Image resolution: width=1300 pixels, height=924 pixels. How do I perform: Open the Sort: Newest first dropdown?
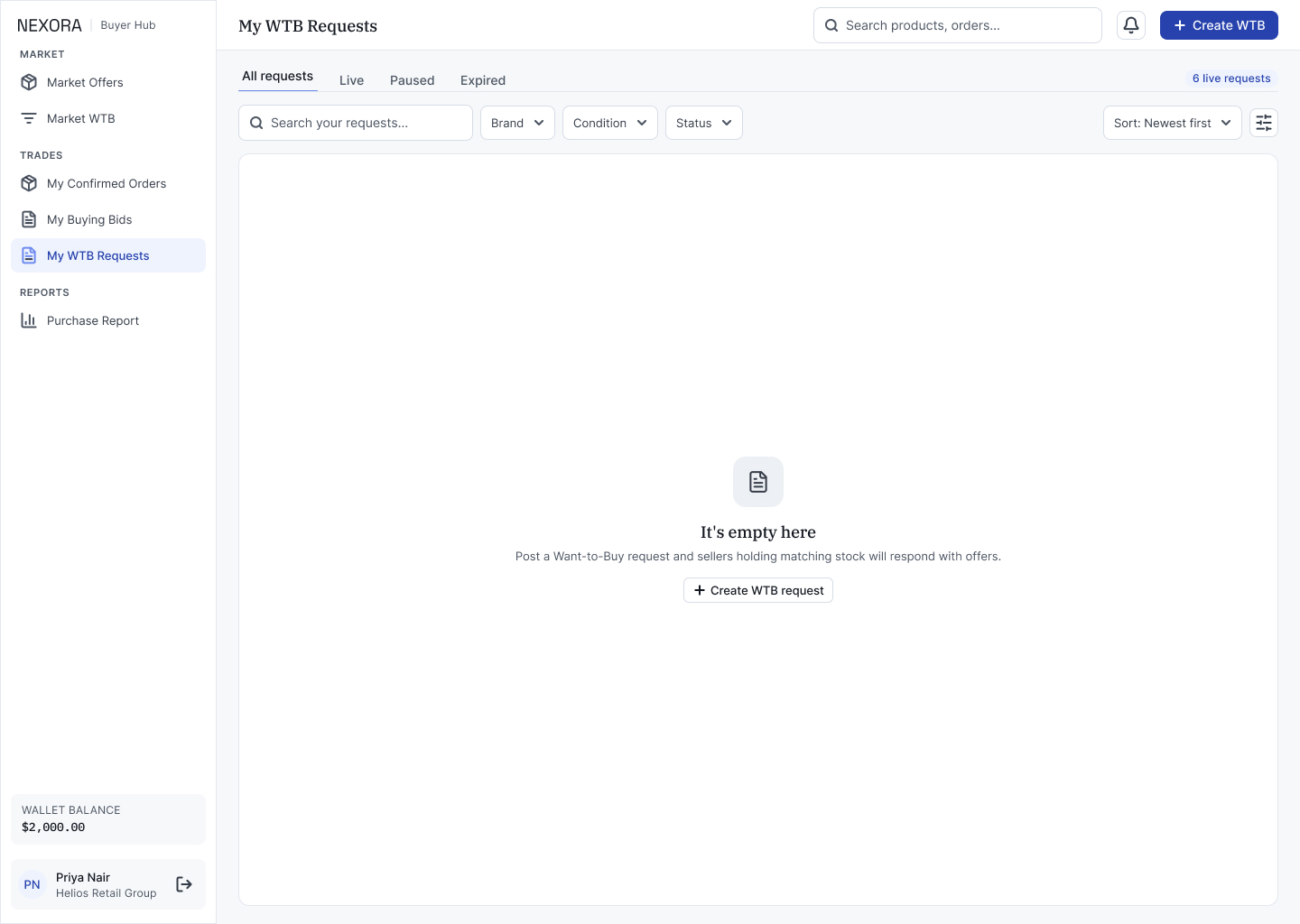(x=1173, y=123)
